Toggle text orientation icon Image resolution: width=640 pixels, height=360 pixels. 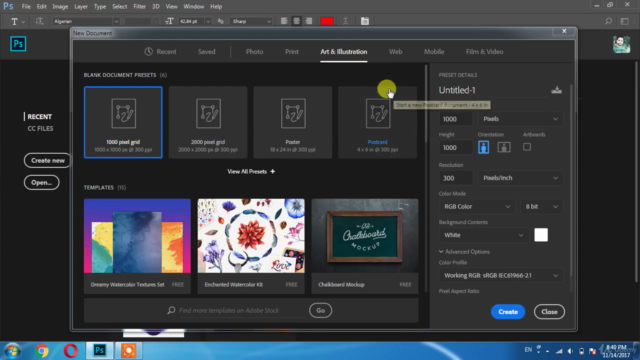(x=39, y=21)
